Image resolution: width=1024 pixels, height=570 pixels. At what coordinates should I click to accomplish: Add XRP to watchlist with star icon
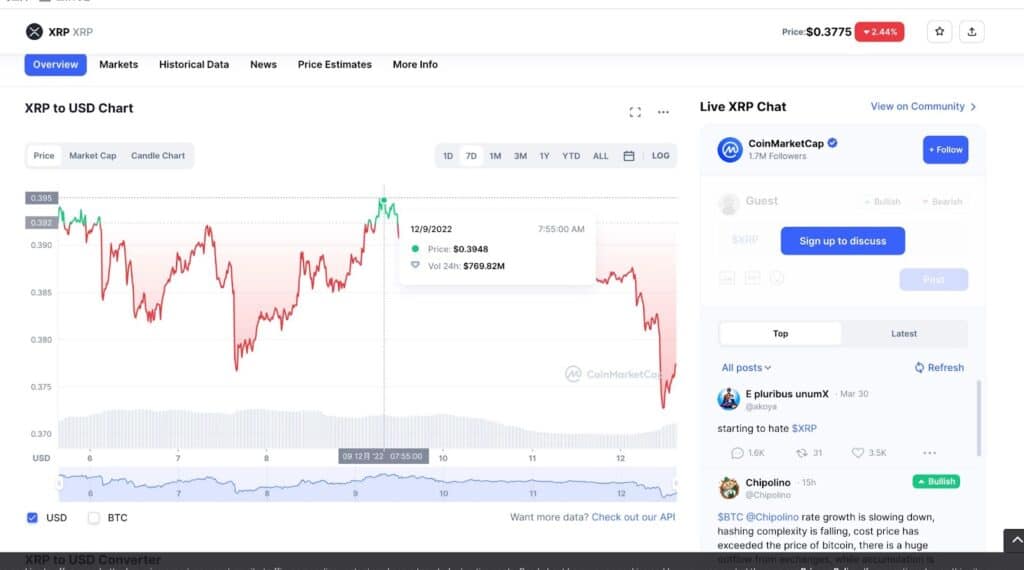(939, 31)
